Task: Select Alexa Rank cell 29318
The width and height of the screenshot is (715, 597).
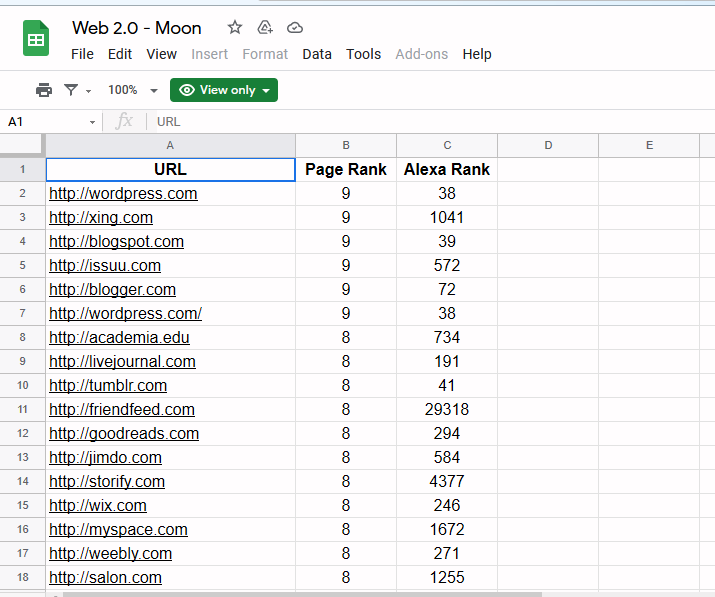Action: click(x=447, y=410)
